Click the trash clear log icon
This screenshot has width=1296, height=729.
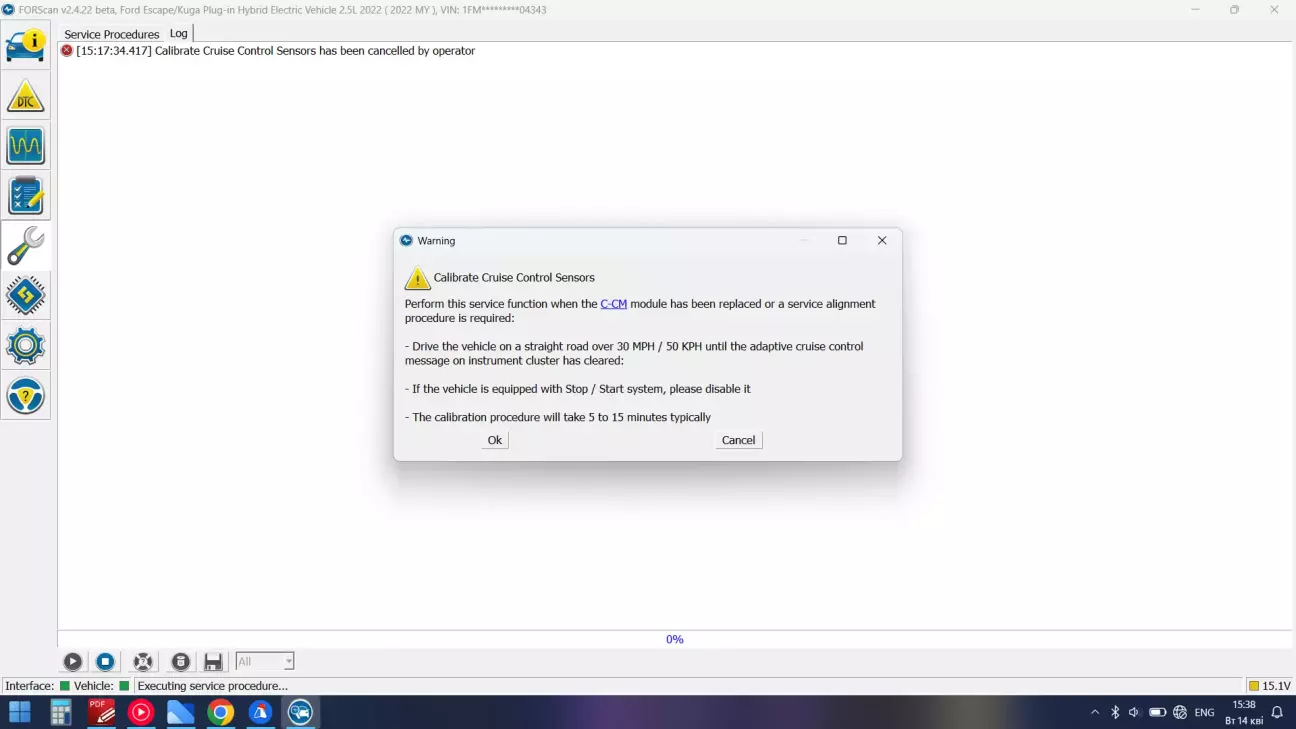click(180, 662)
